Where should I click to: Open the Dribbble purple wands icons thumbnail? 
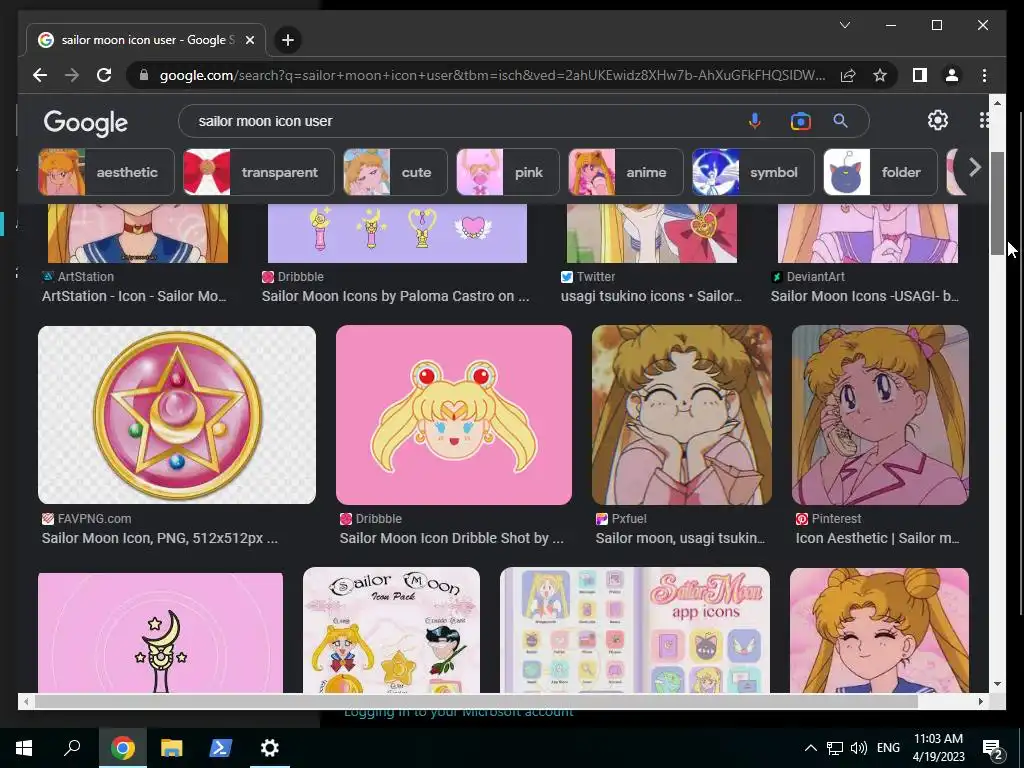pos(397,233)
